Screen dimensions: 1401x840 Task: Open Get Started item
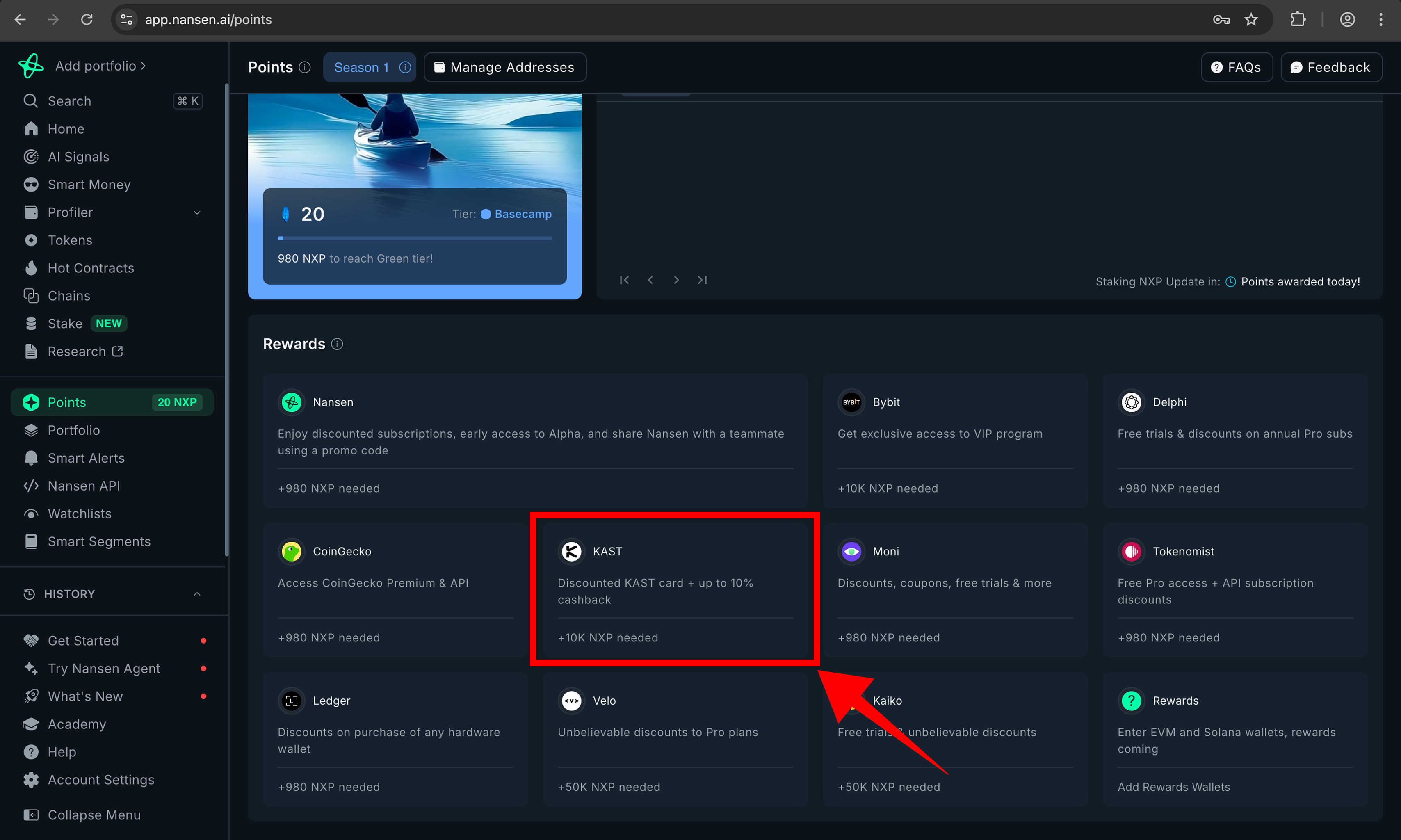click(112, 640)
